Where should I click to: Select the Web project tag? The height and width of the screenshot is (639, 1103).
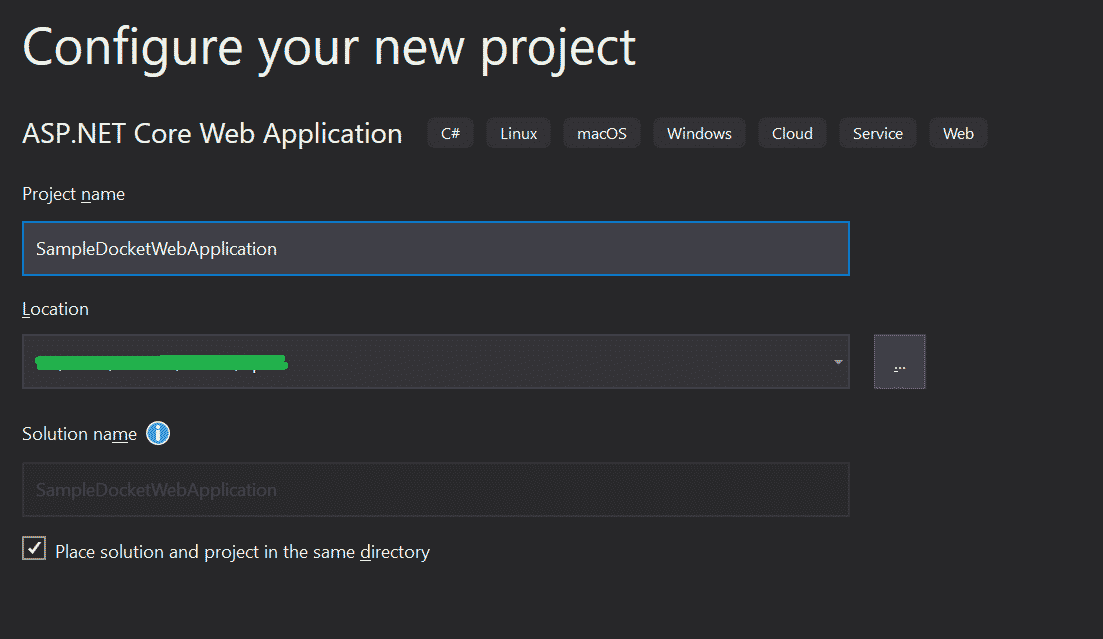click(957, 132)
